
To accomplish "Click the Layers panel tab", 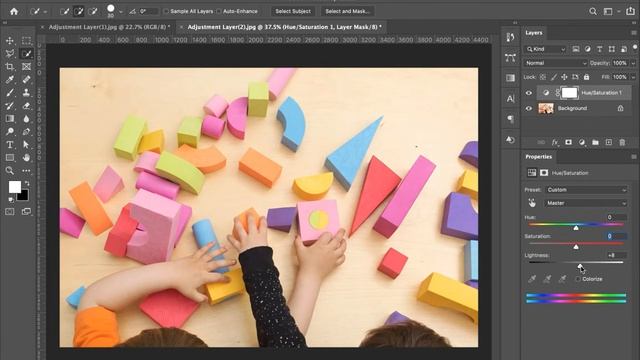I will click(x=534, y=33).
